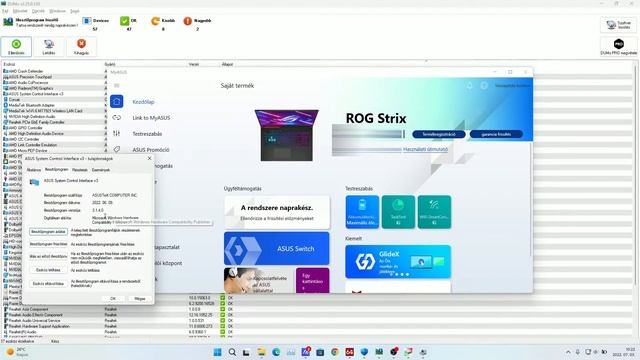This screenshot has height=360, width=640.
Task: Click the Termékregisztráció button in MyASUS
Action: (x=439, y=134)
